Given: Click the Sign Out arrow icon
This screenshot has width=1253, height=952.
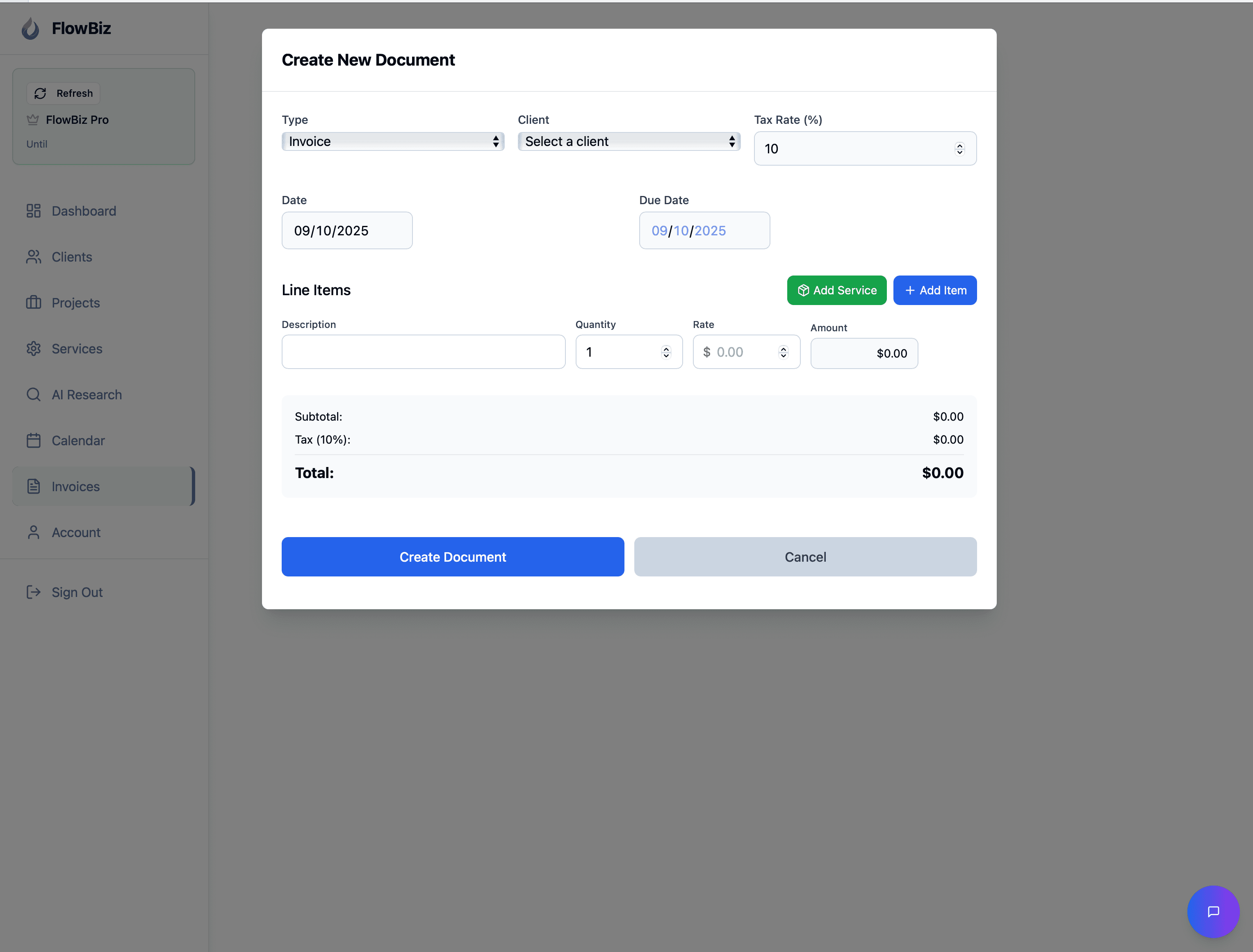Looking at the screenshot, I should click(33, 592).
